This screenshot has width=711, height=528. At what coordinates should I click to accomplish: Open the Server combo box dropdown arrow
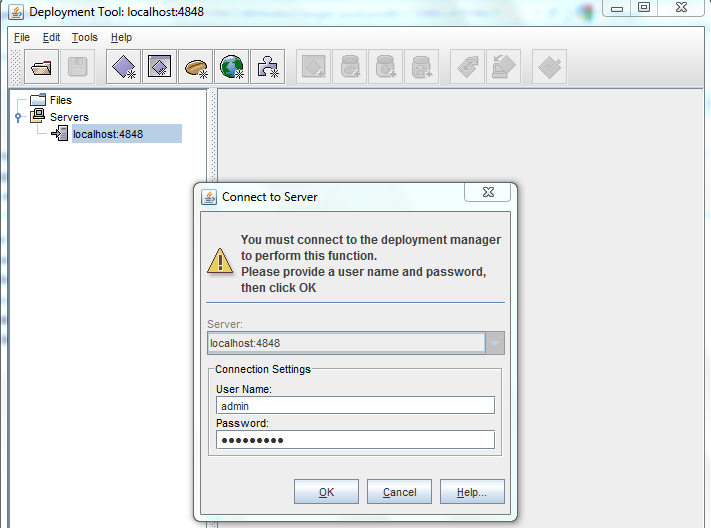495,343
